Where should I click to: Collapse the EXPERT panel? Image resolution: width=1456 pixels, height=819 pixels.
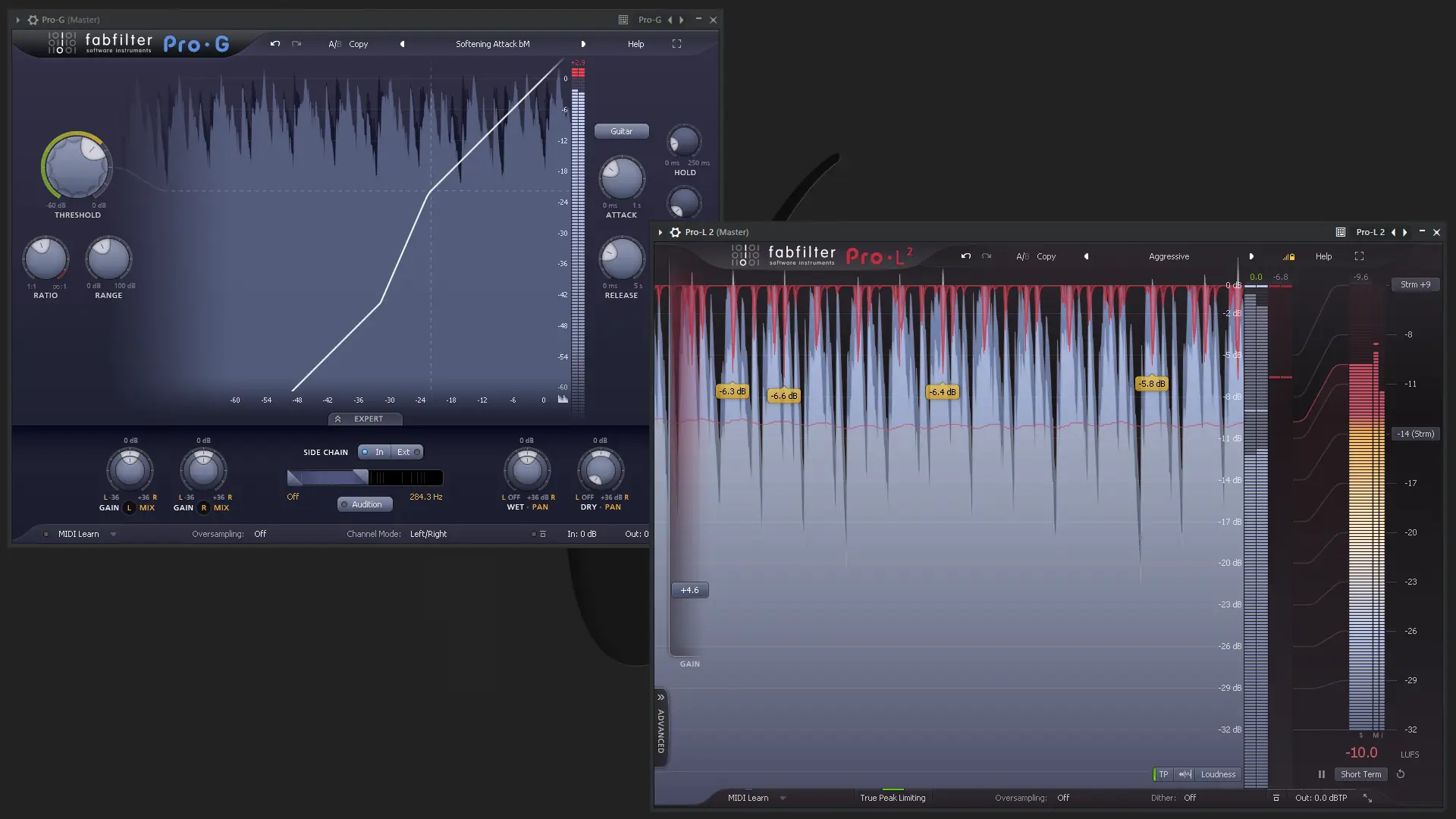coord(365,419)
